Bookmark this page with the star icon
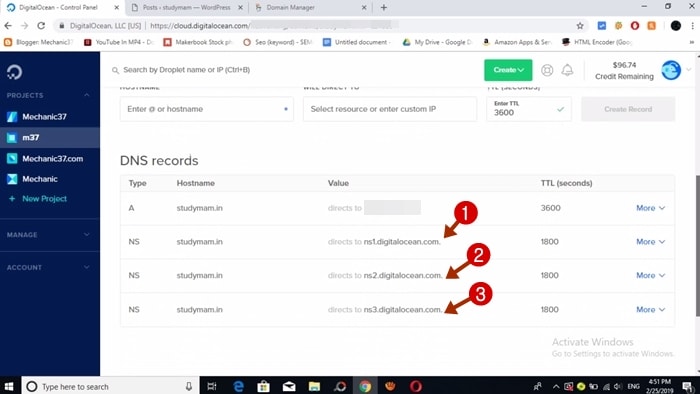The image size is (700, 394). [x=580, y=26]
